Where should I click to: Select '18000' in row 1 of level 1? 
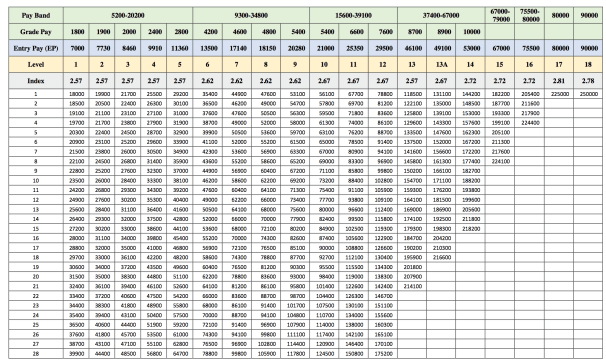76,94
